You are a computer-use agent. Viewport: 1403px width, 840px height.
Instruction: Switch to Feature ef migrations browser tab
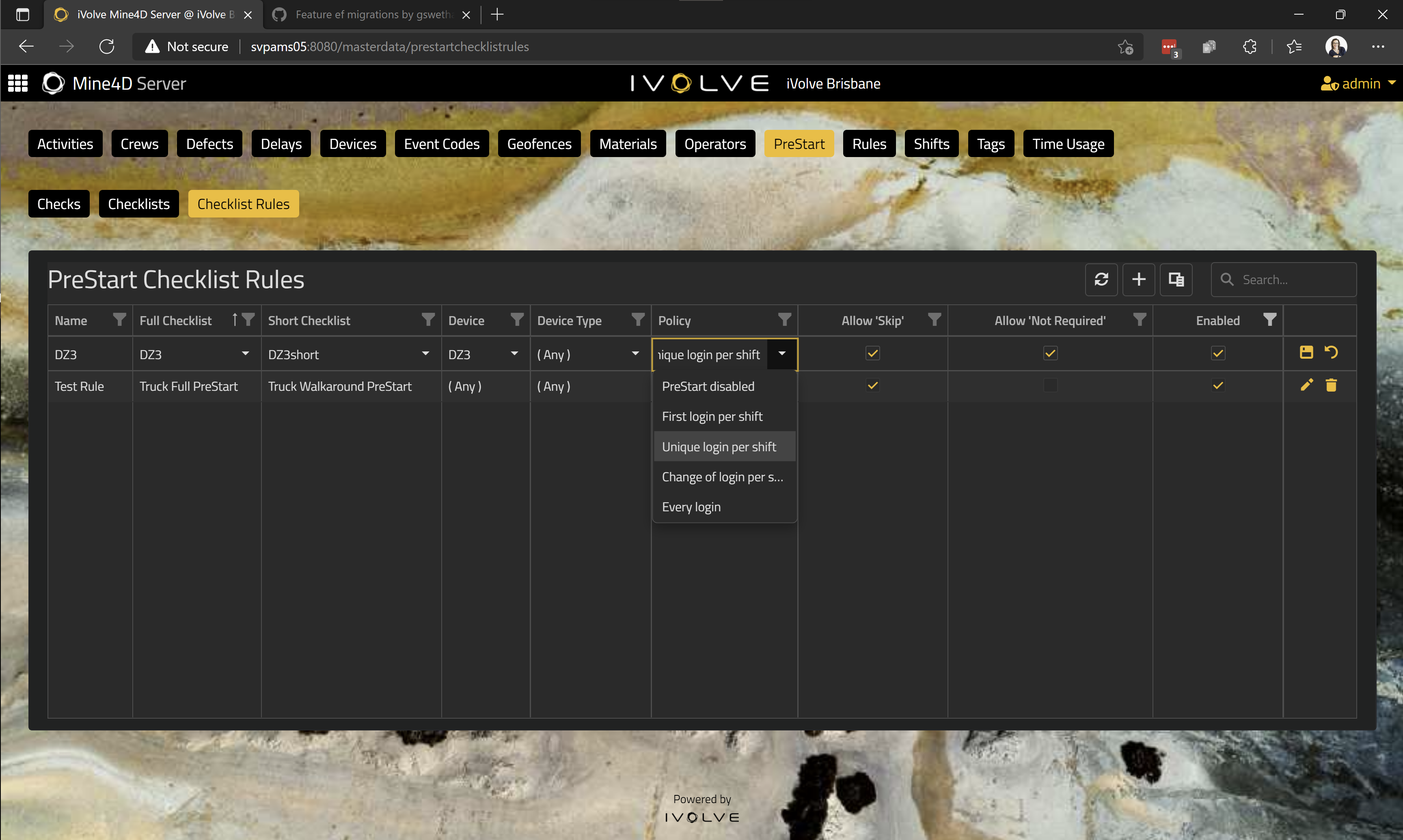[x=371, y=15]
